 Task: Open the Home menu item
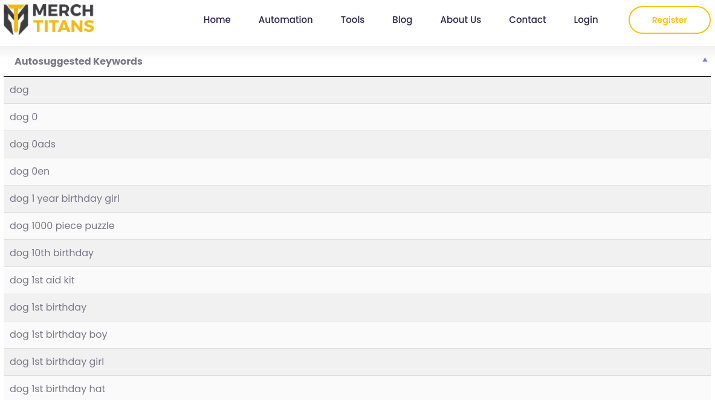pos(217,20)
